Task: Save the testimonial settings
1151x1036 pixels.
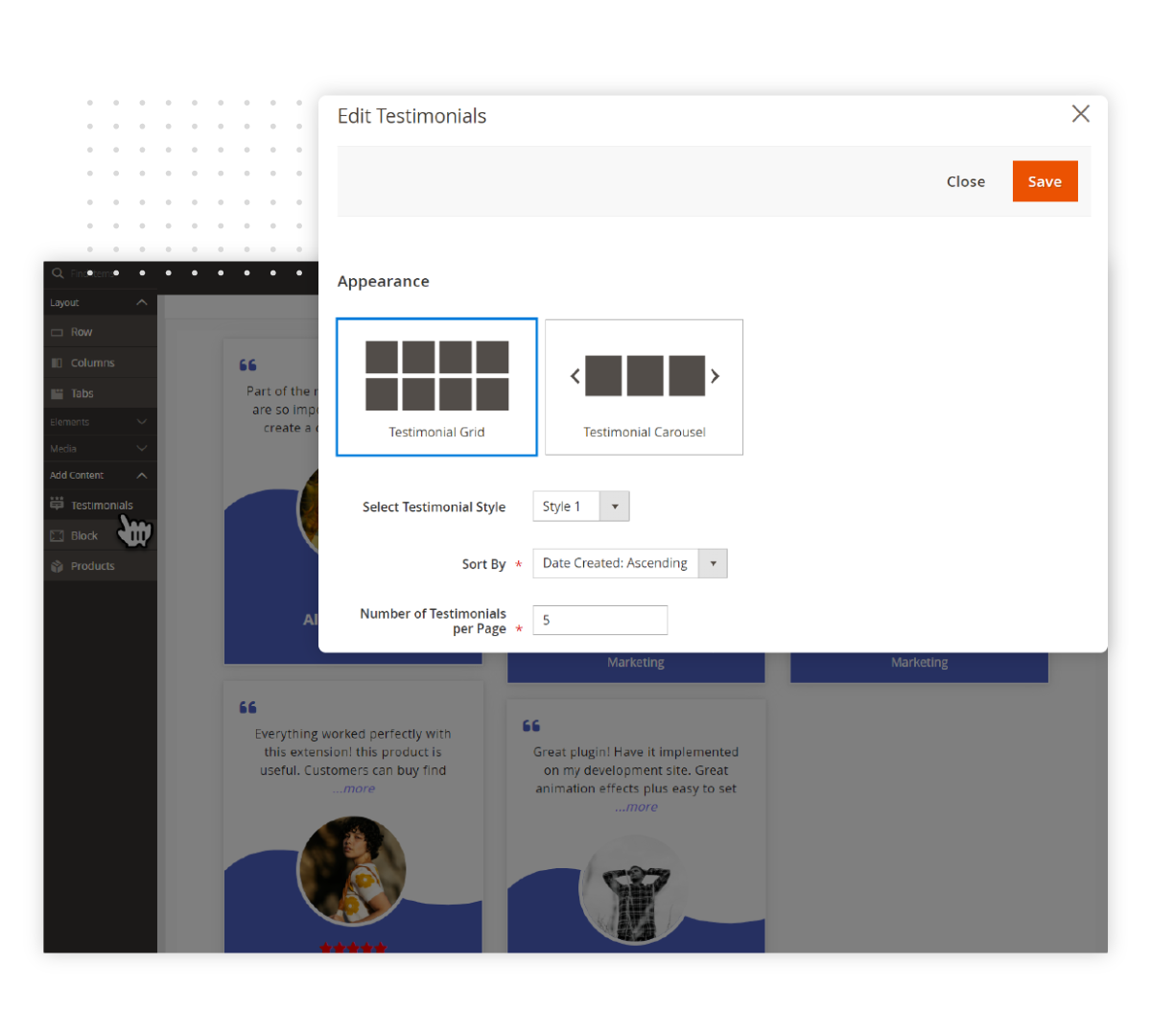Action: click(1045, 181)
